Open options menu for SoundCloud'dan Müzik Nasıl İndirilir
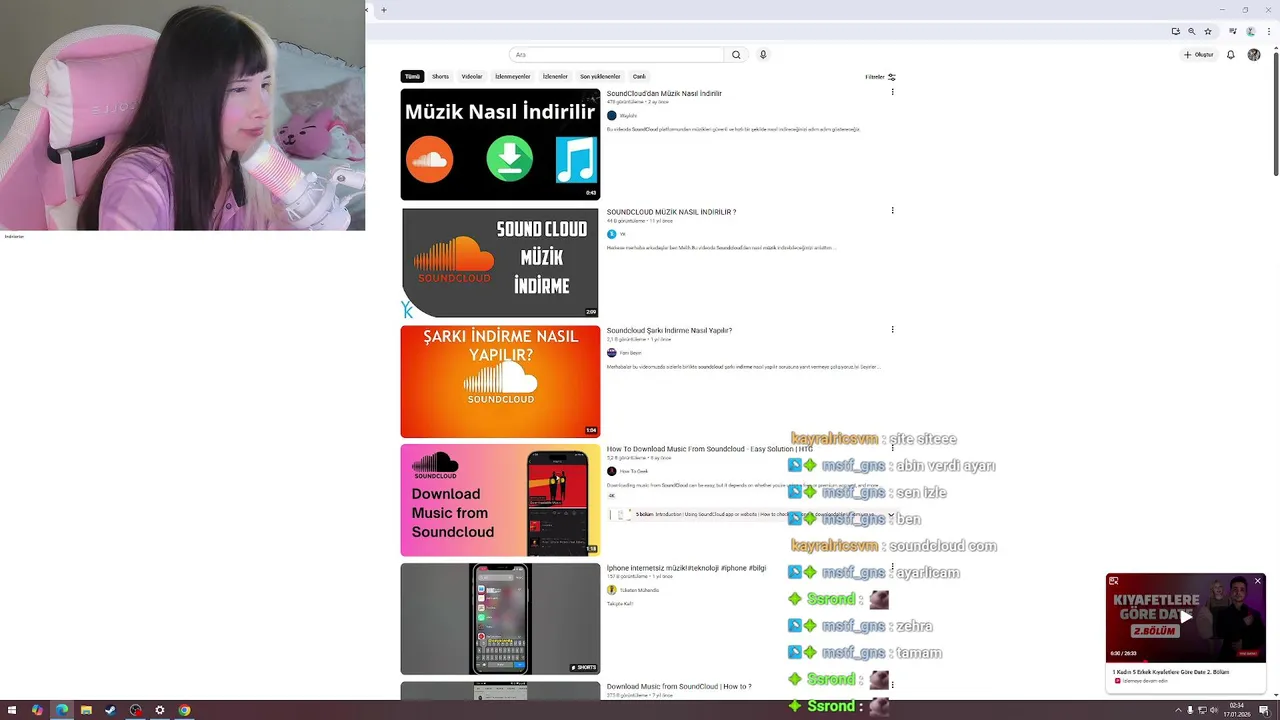Viewport: 1280px width, 720px height. (892, 92)
